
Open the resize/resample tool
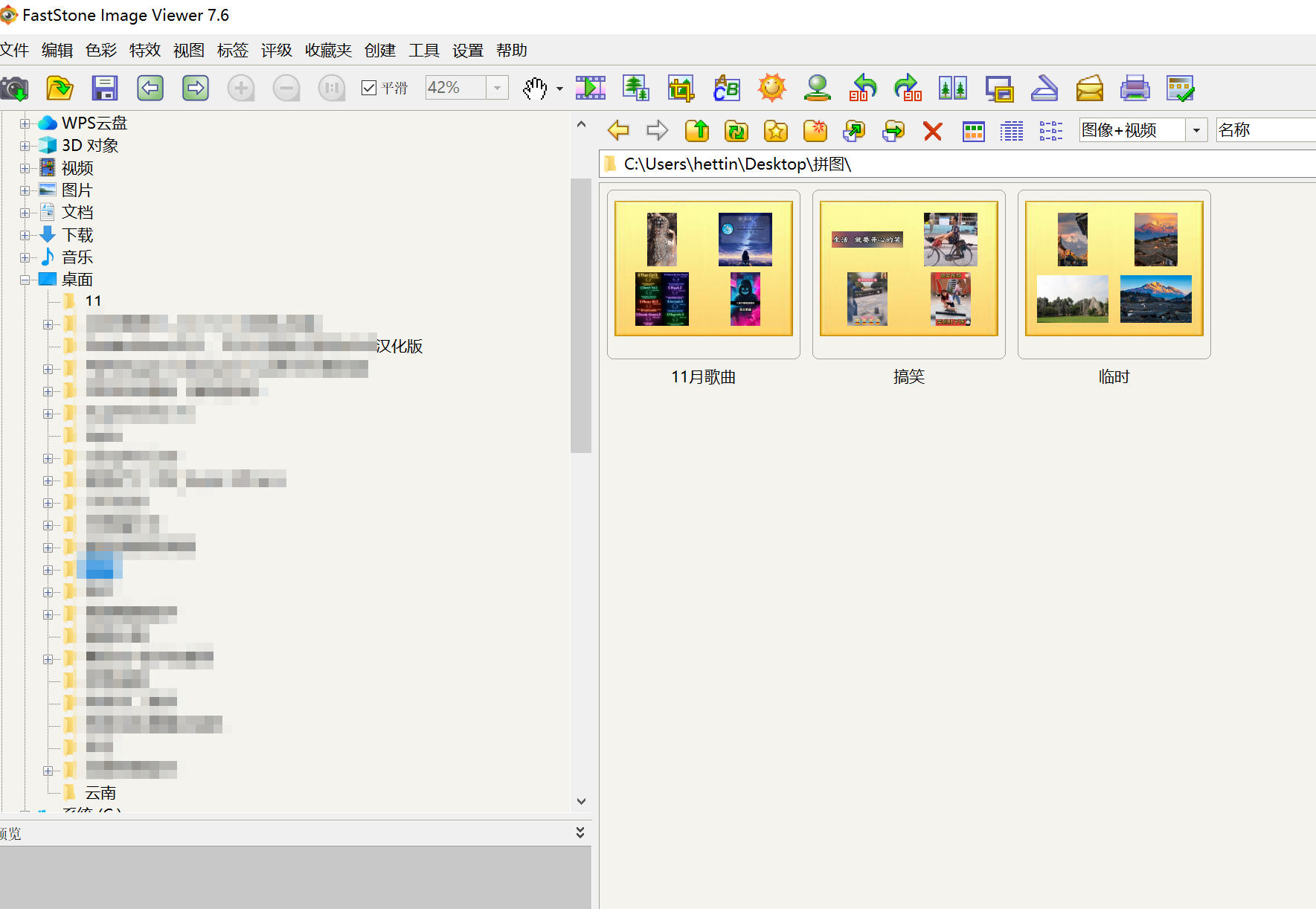coord(636,89)
